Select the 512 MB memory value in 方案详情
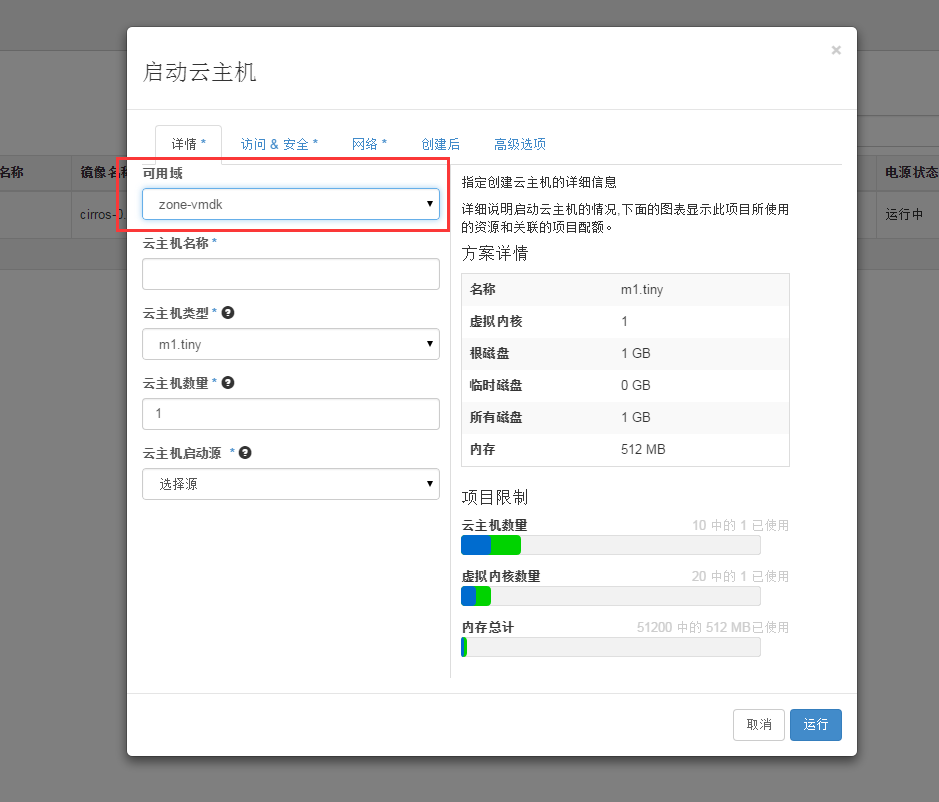939x802 pixels. [x=643, y=449]
